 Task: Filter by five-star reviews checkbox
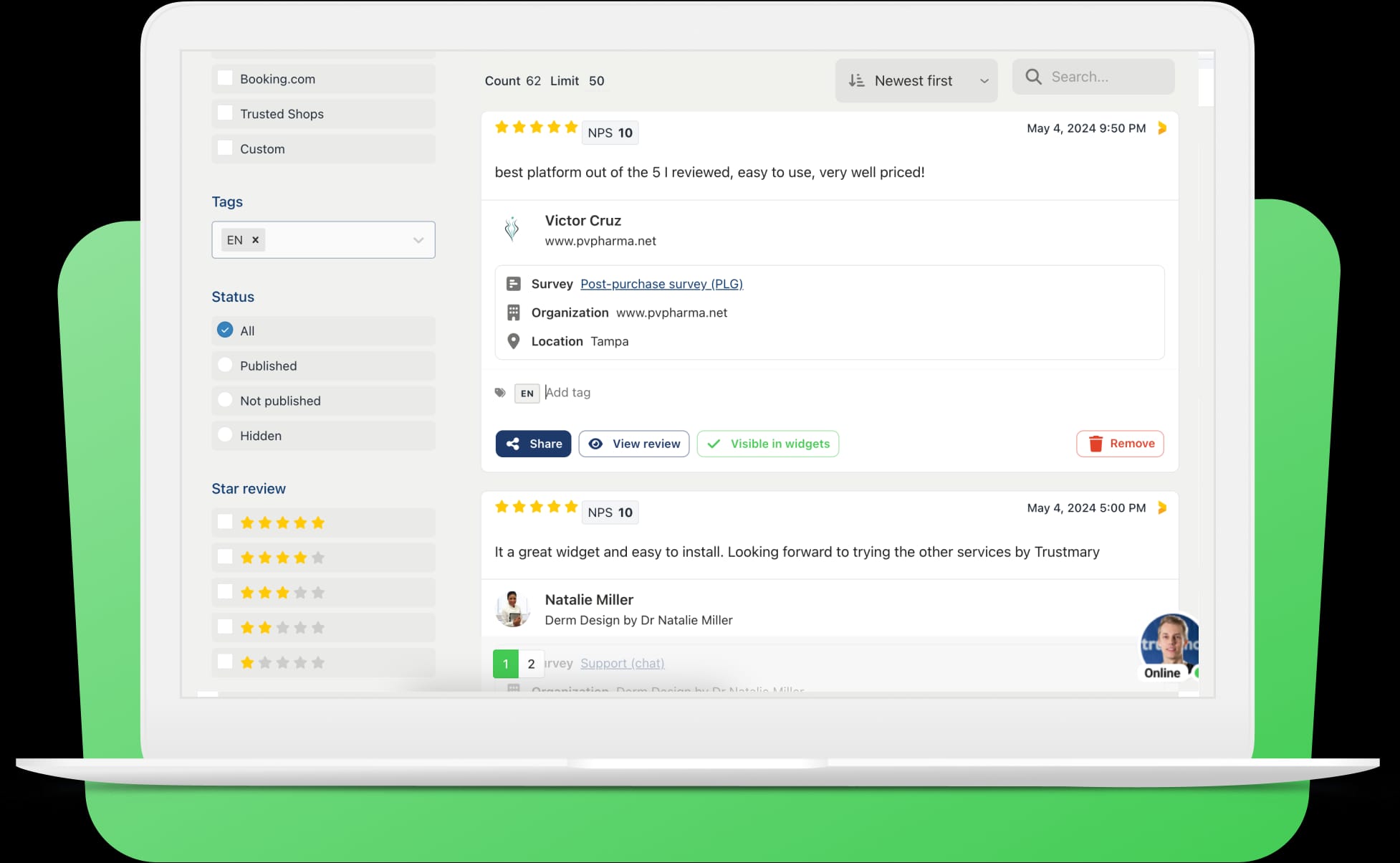click(225, 522)
